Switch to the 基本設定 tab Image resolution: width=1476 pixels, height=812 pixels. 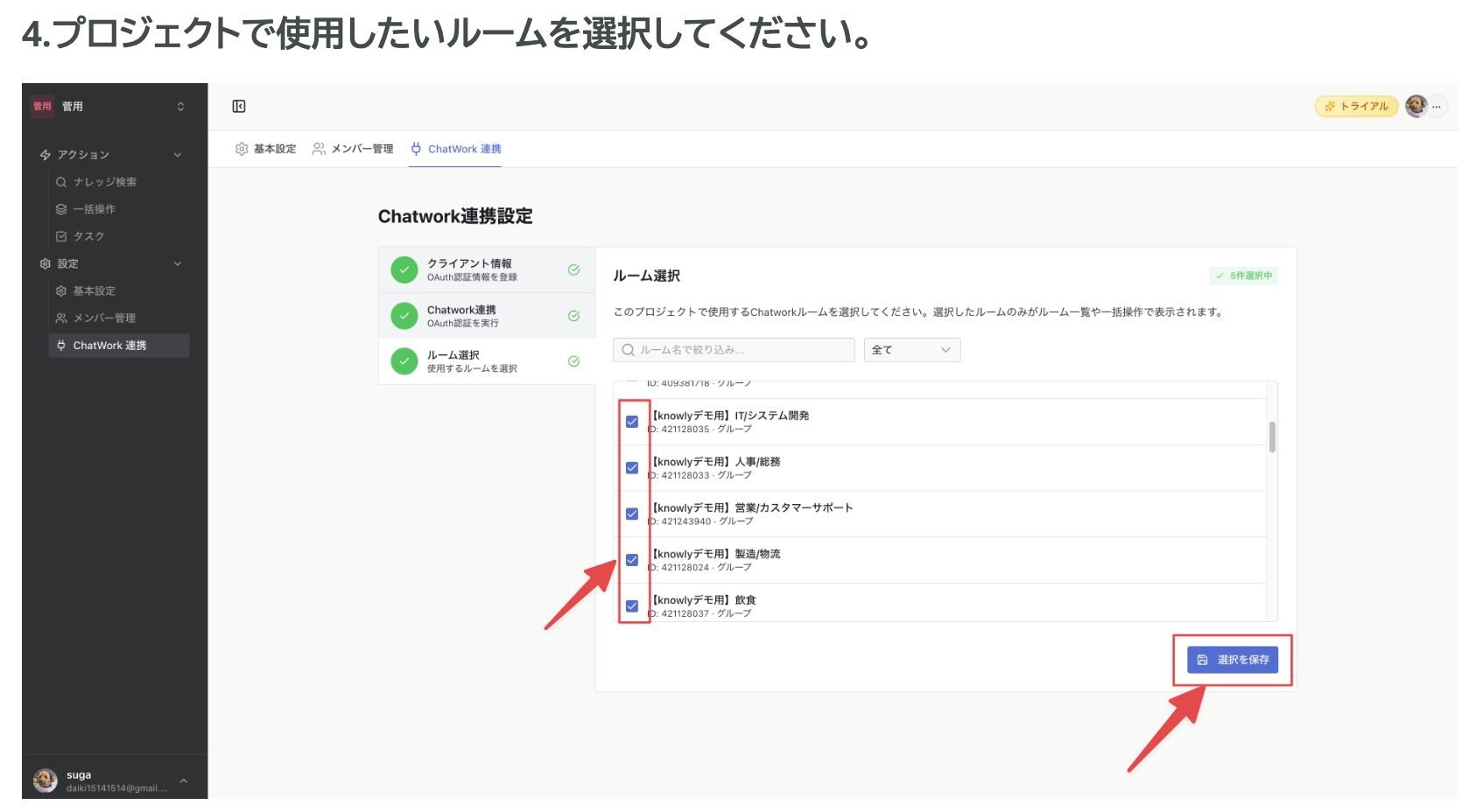coord(273,148)
